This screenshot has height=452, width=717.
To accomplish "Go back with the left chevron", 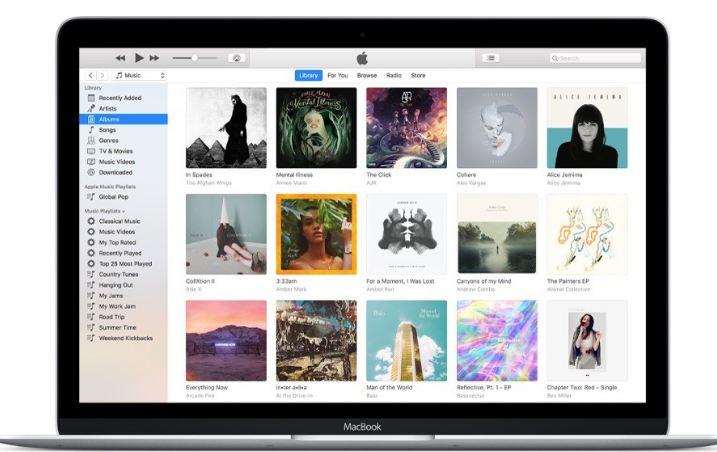I will [91, 75].
